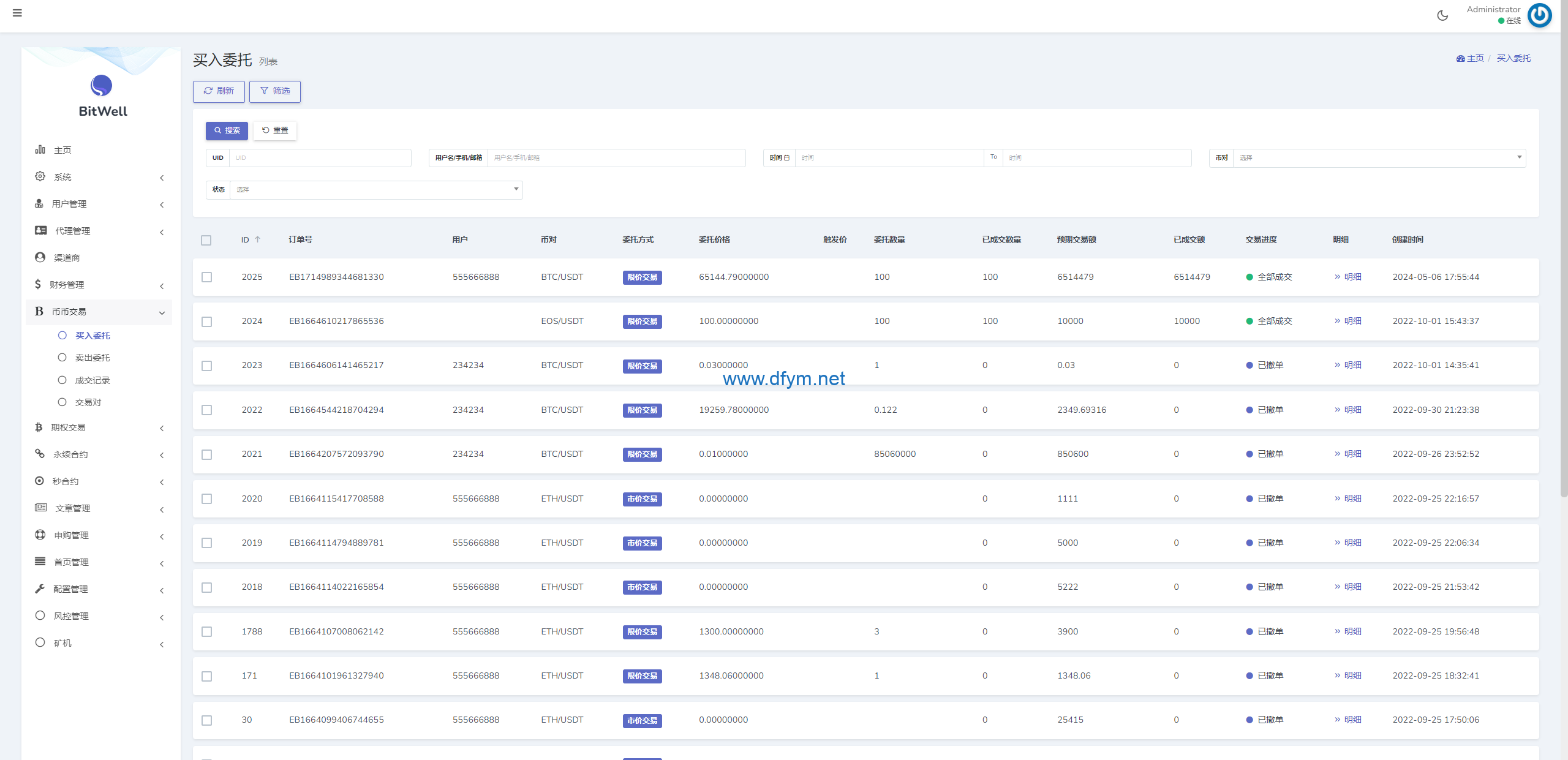Click the 永续合约 link icon

40,454
